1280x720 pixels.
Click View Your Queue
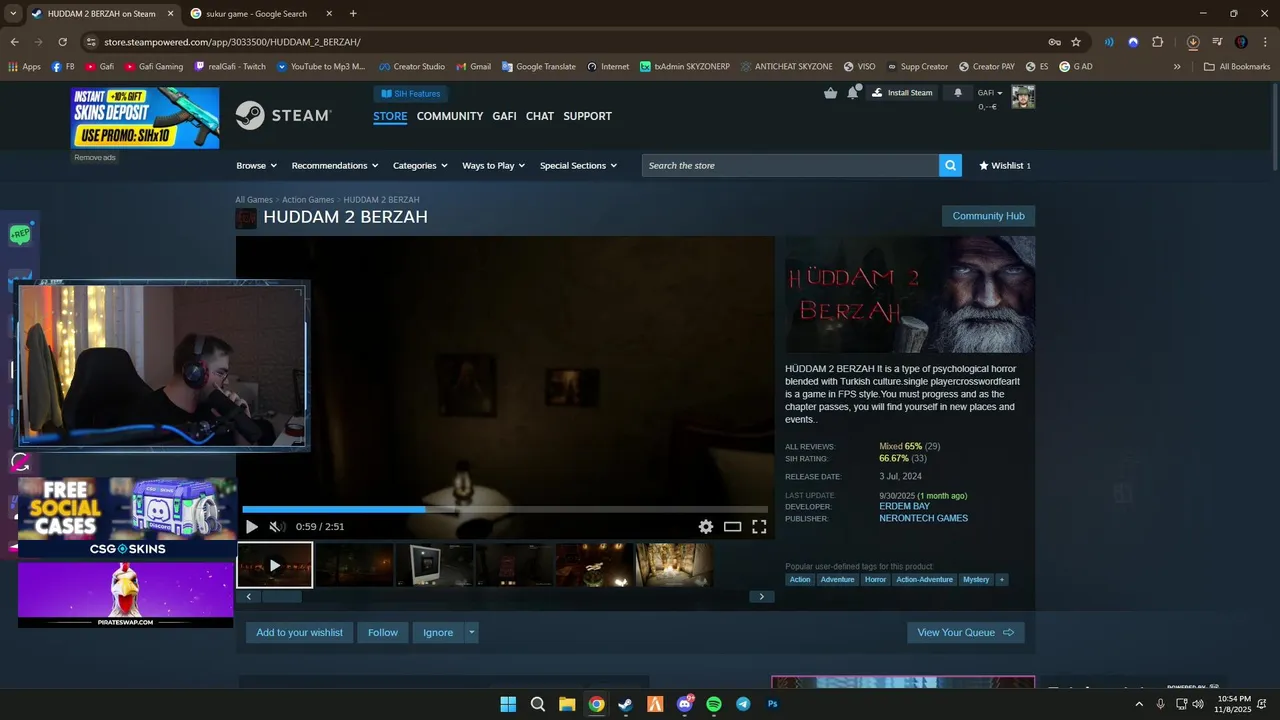[x=965, y=633]
